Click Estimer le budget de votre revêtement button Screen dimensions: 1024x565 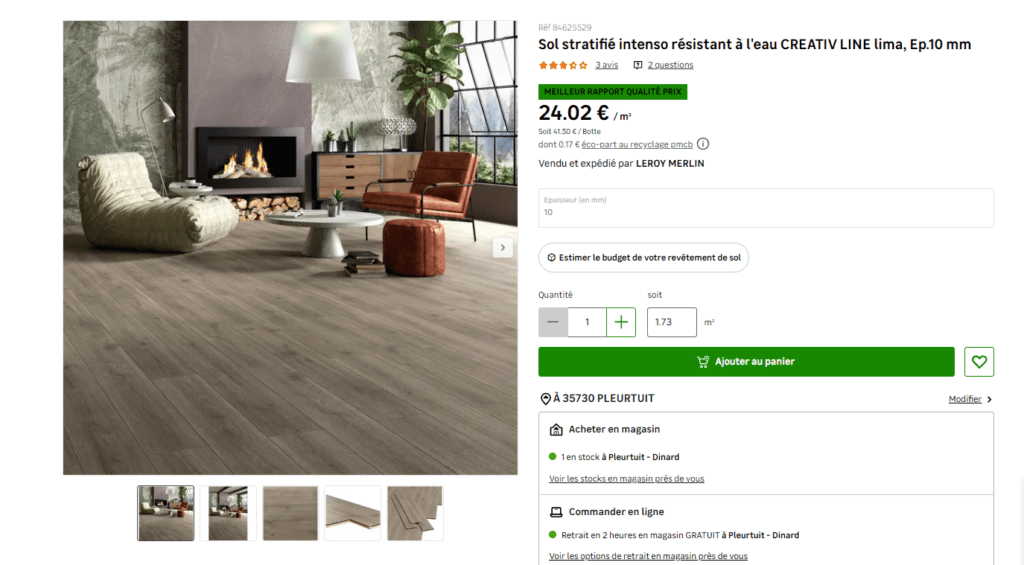click(643, 257)
